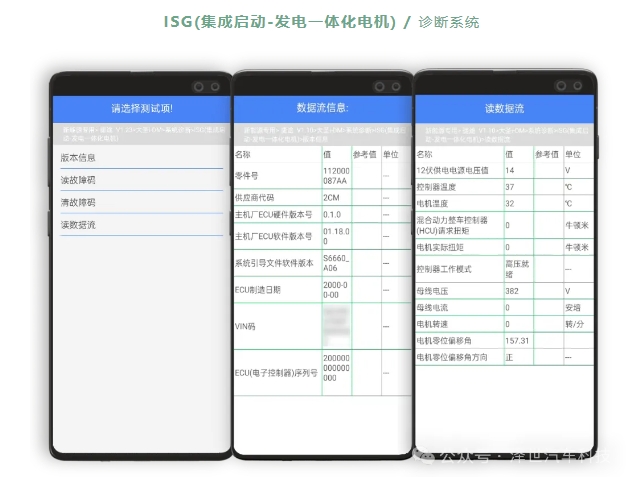Select the 主机厂ECU软件版本号 row name
634x477 pixels.
point(273,236)
